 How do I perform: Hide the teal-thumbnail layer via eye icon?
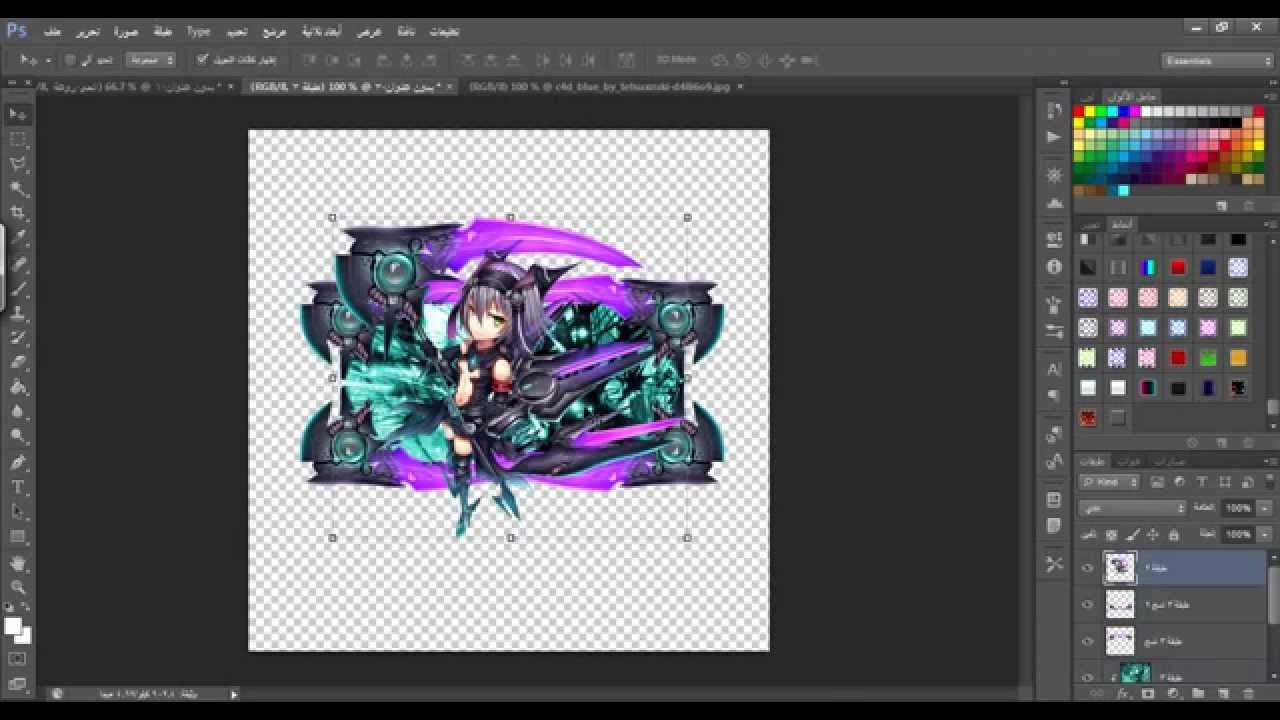1088,677
